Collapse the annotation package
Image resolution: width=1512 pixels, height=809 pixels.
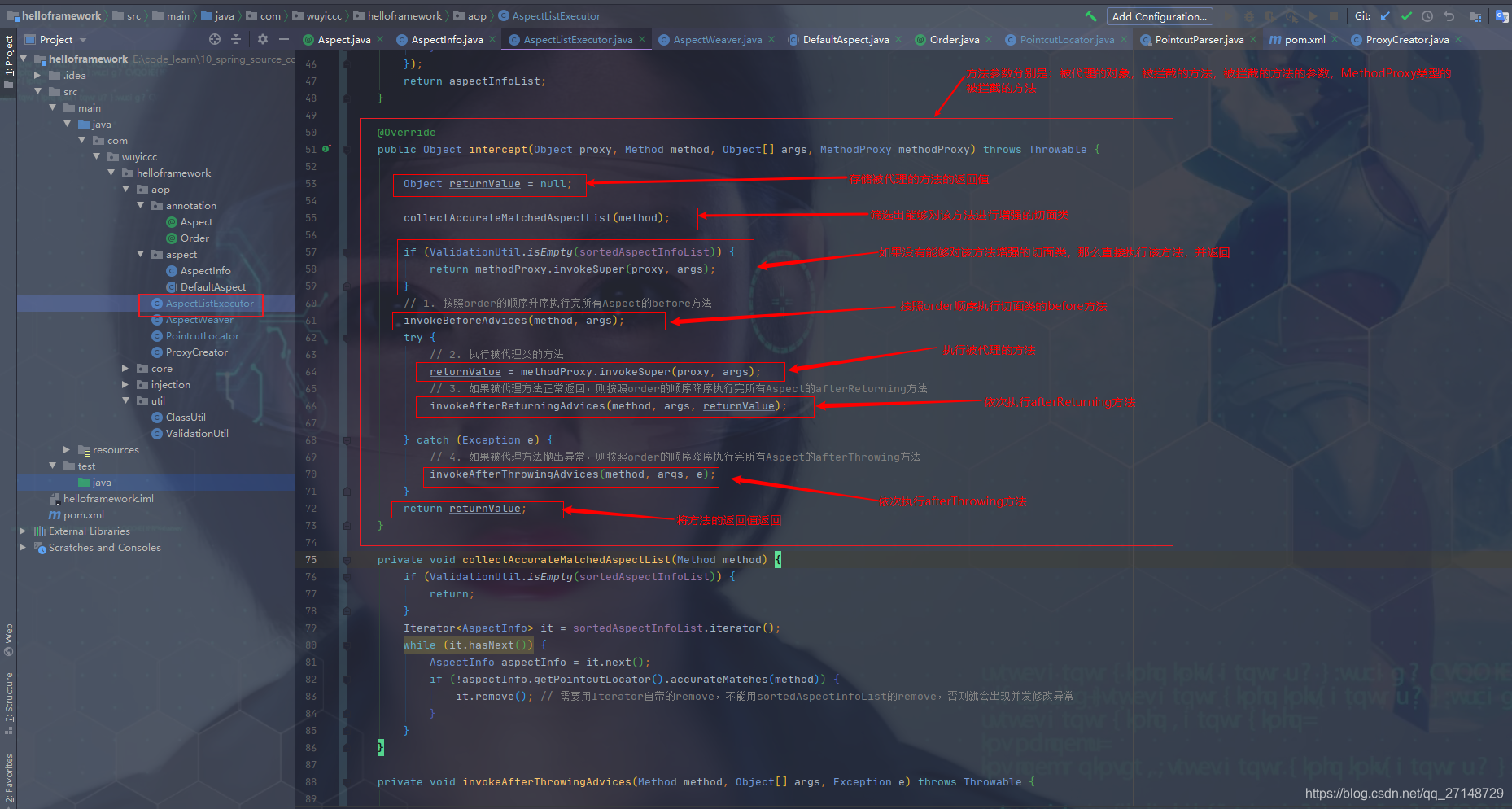(140, 206)
